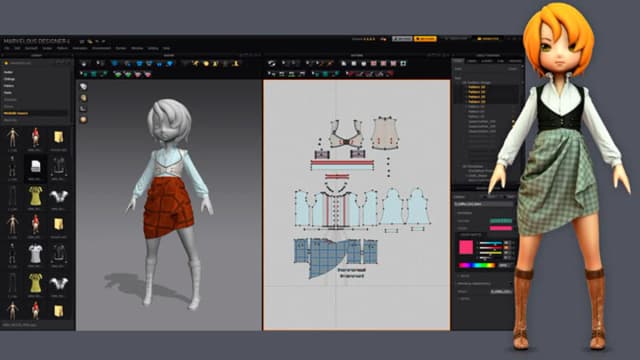This screenshot has width=640, height=360.
Task: Click gold avatar figure icon in 3D toolbar
Action: click(x=236, y=63)
